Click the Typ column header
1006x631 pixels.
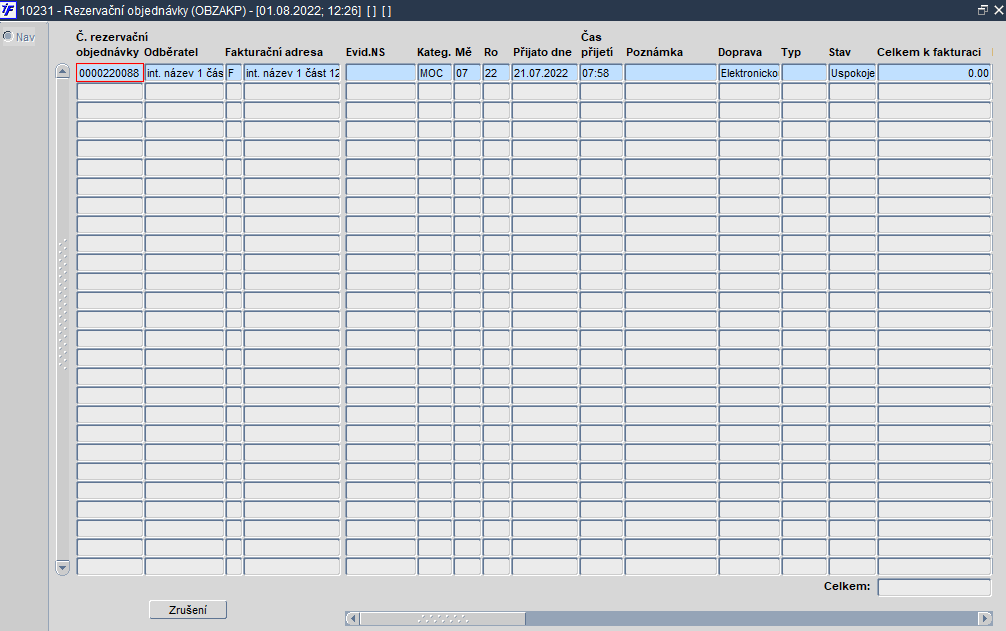791,53
